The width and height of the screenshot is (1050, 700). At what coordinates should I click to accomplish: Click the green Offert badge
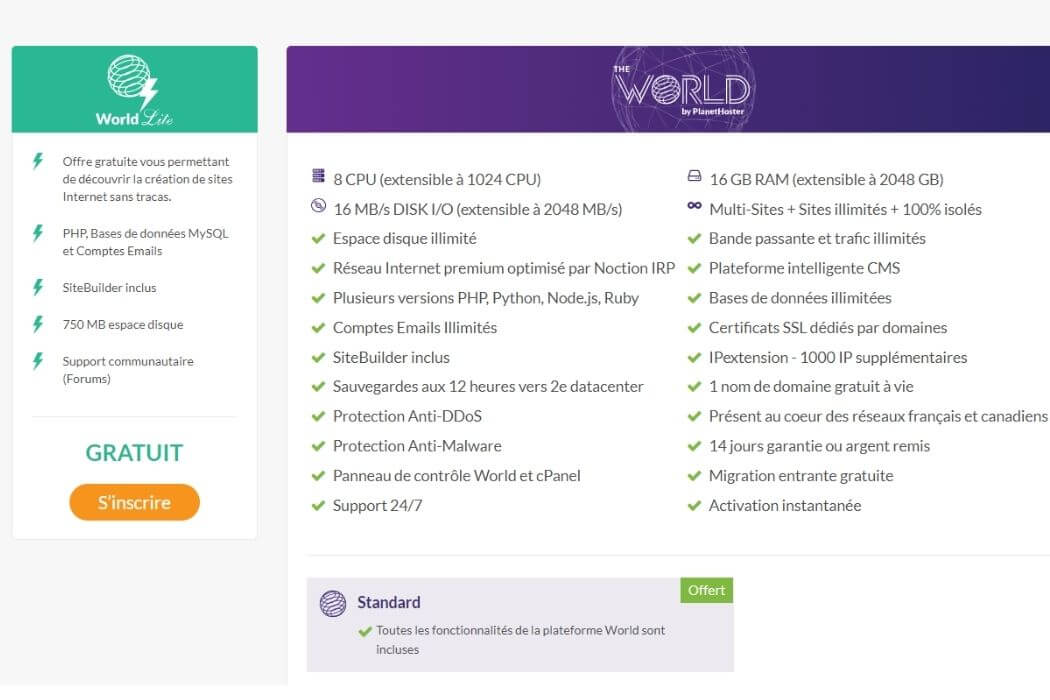[706, 590]
